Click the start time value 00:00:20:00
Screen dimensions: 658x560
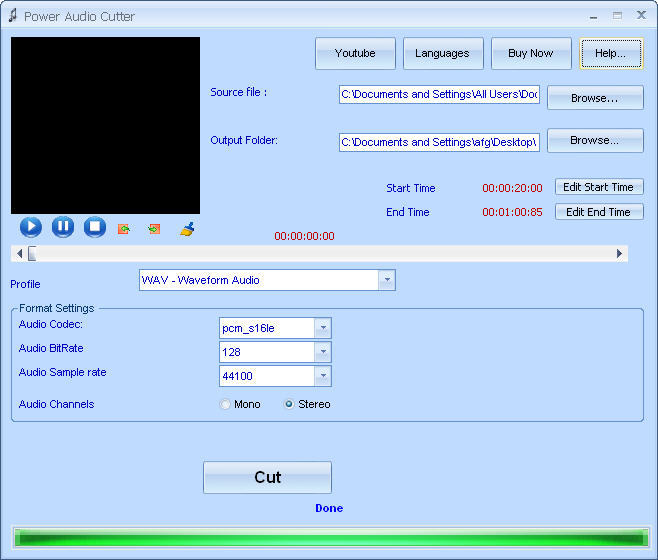(512, 188)
